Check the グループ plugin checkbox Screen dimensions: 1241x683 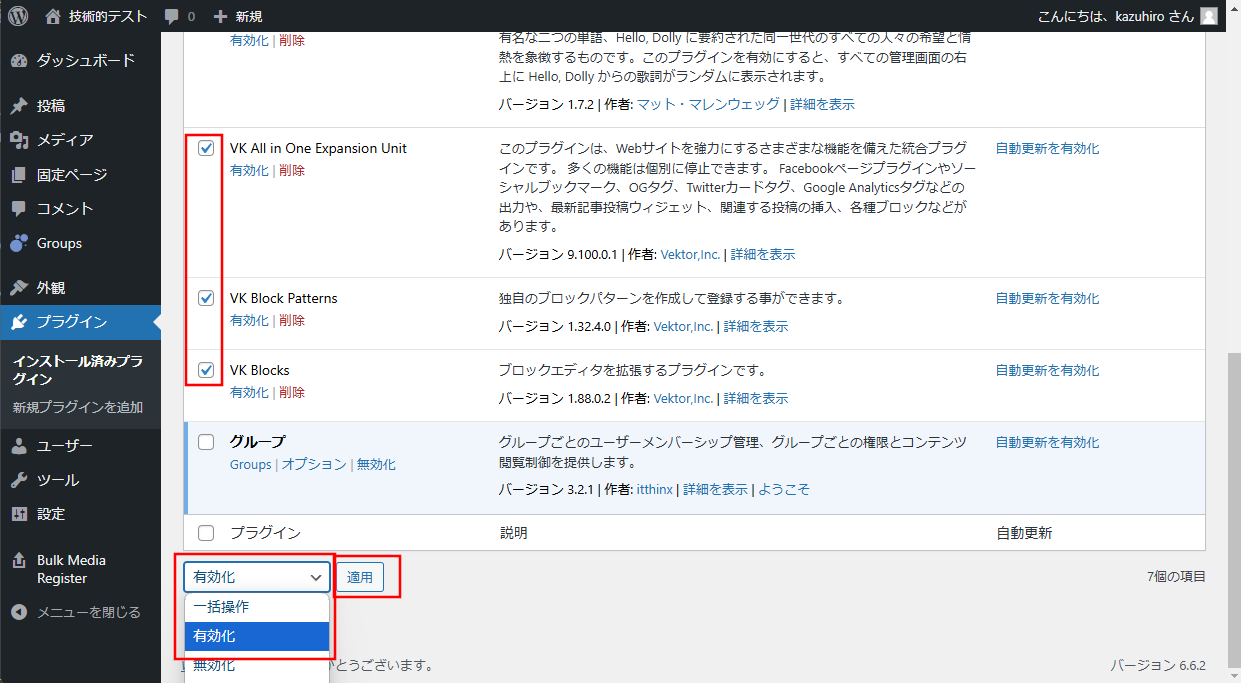click(206, 442)
